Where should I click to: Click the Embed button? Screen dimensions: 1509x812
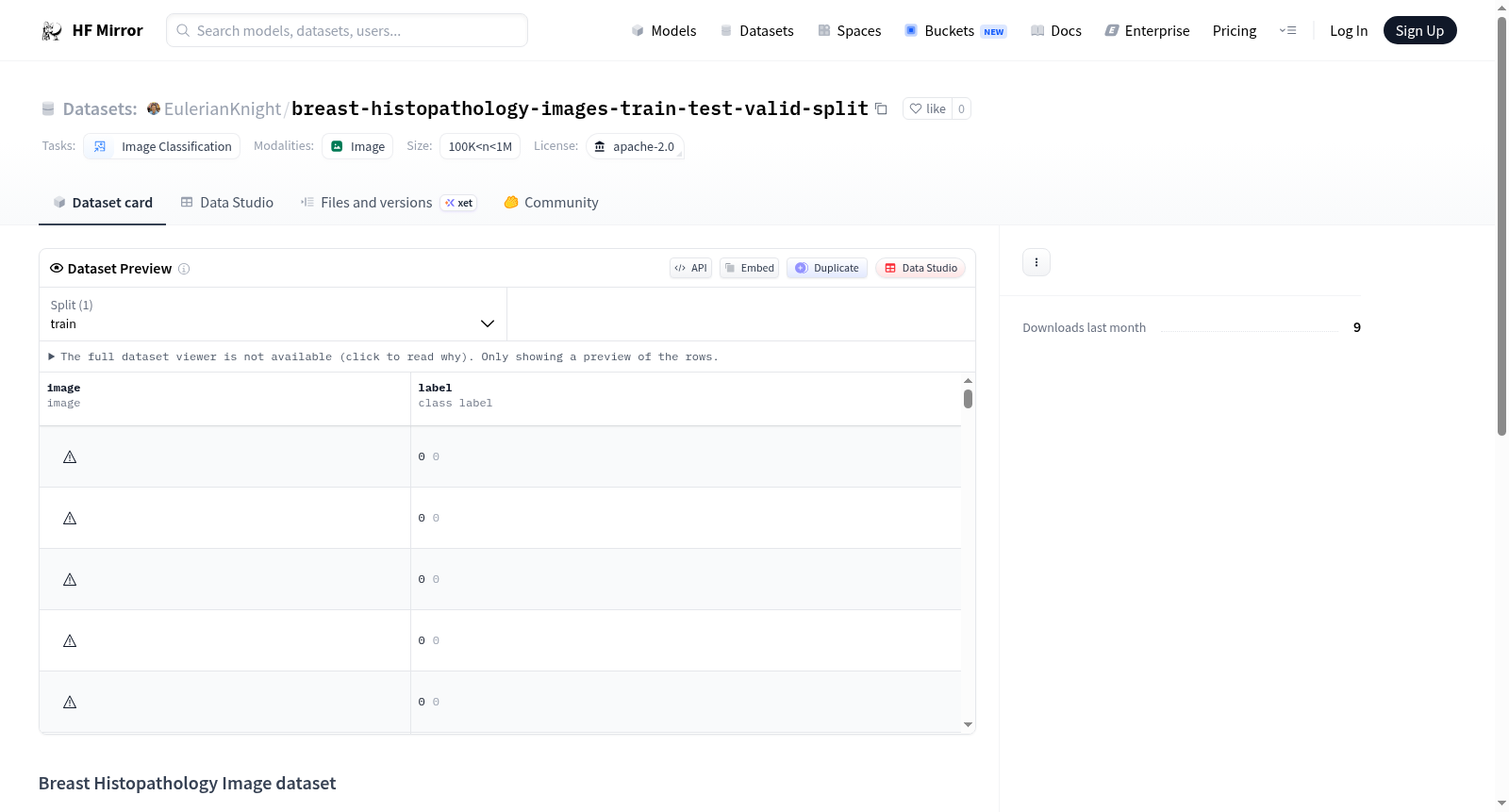pos(750,268)
